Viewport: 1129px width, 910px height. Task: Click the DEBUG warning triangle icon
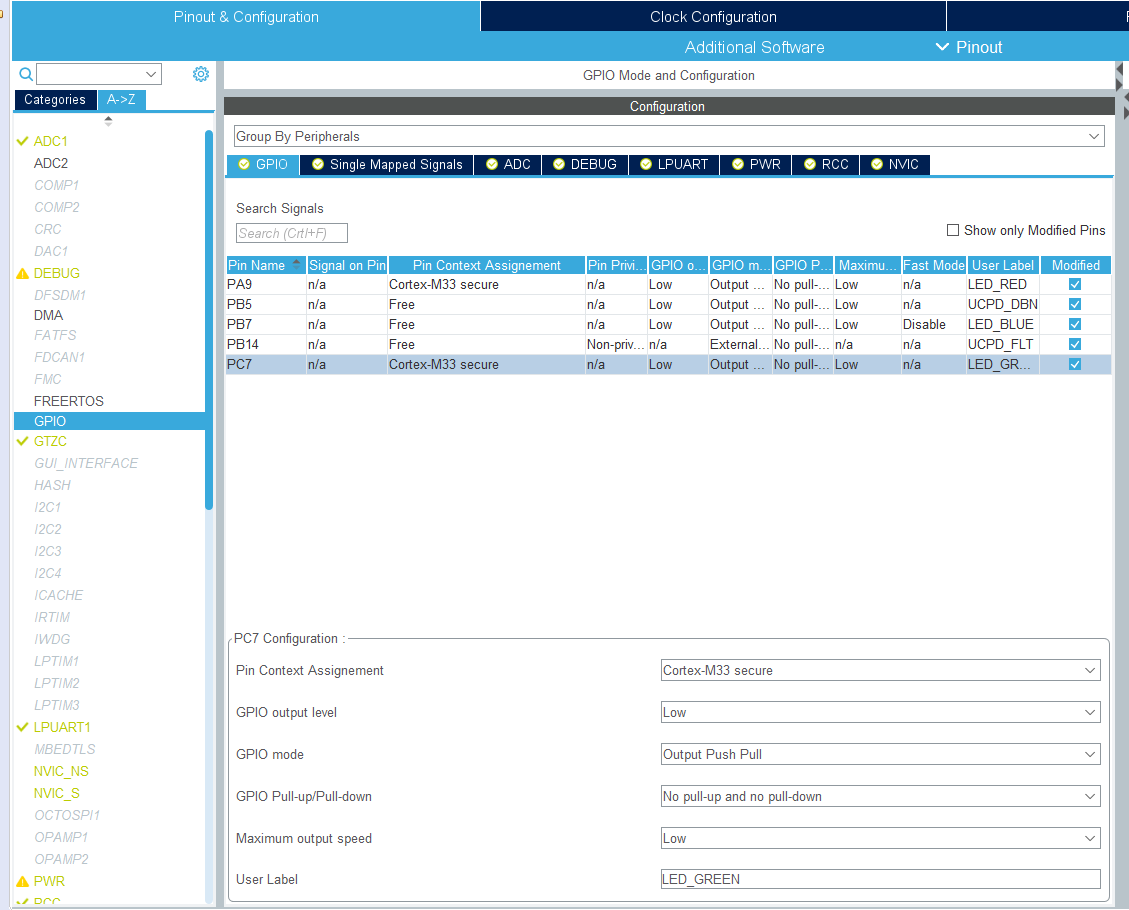[23, 273]
